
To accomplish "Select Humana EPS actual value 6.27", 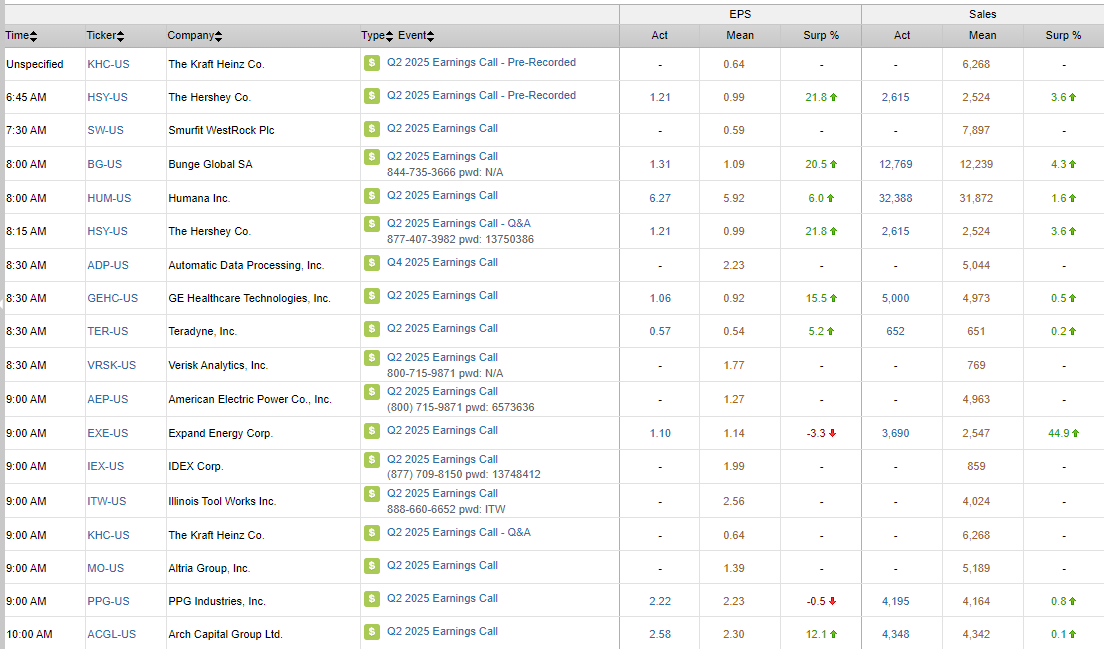I will click(x=660, y=198).
